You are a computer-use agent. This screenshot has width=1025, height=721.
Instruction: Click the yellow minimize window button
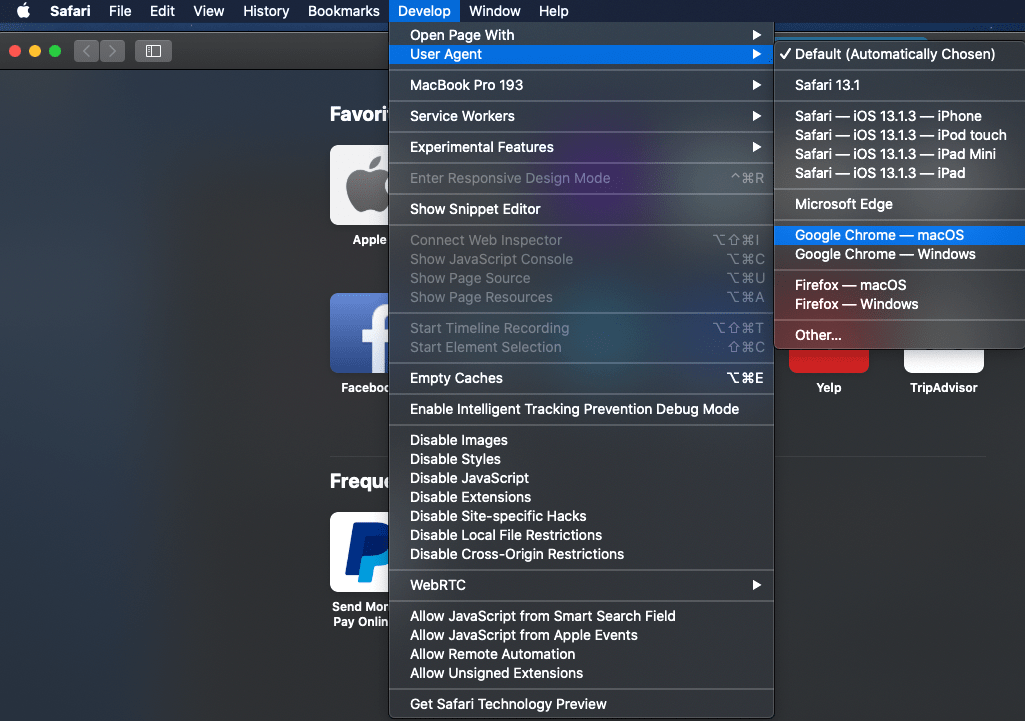click(x=35, y=51)
